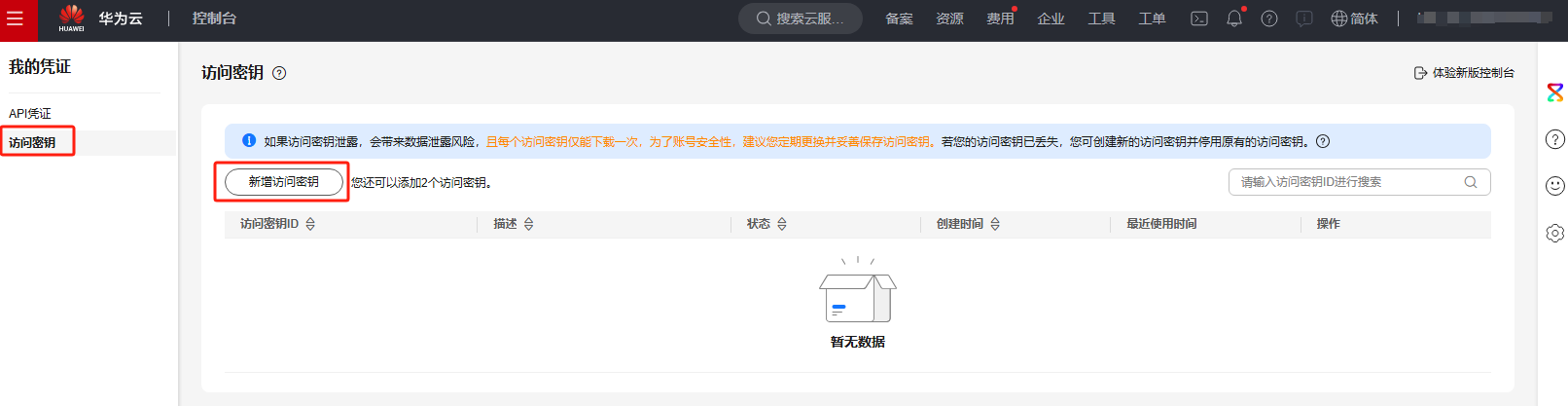Open the notifications bell

(x=1234, y=18)
